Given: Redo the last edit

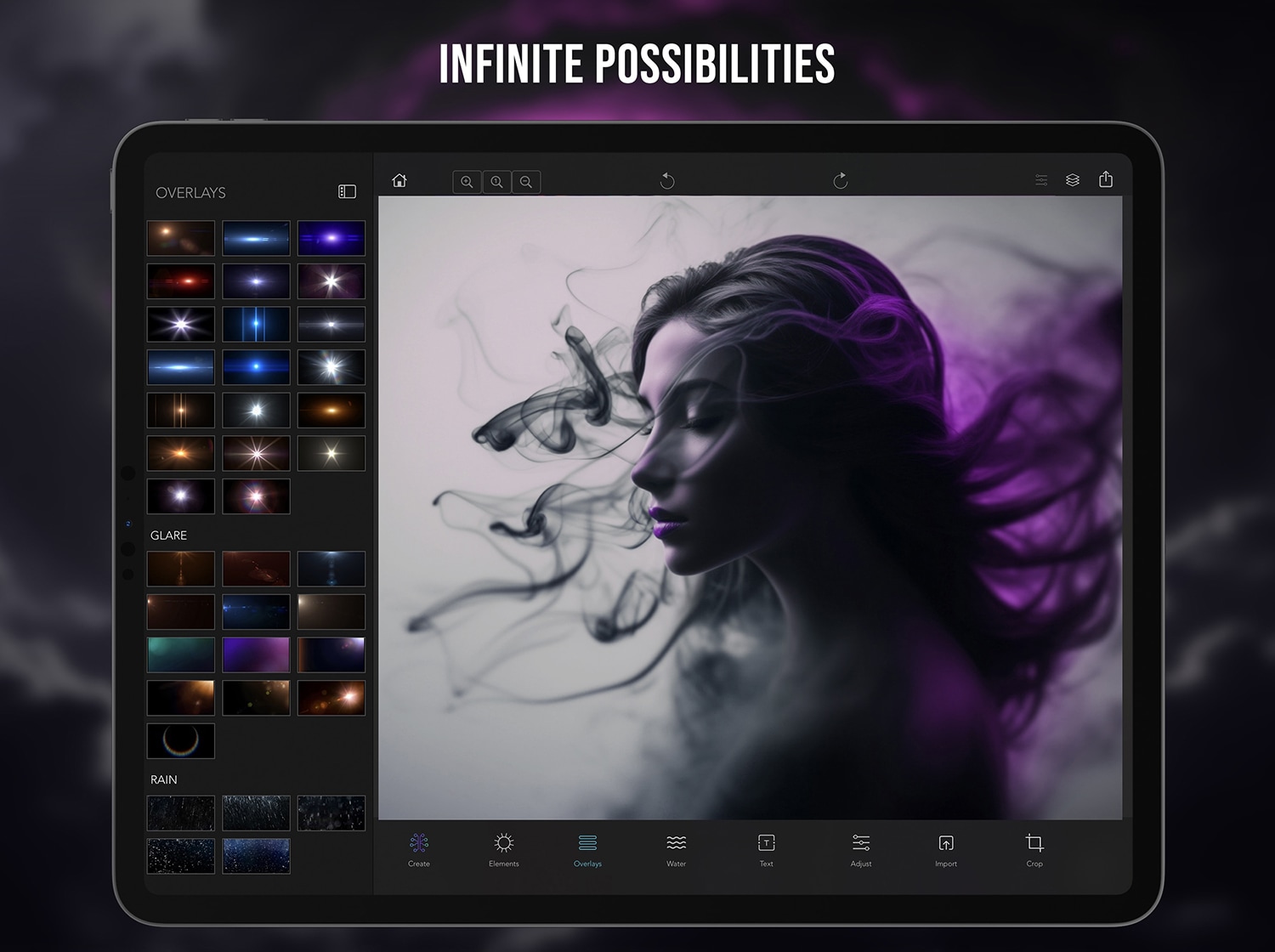Looking at the screenshot, I should coord(841,180).
